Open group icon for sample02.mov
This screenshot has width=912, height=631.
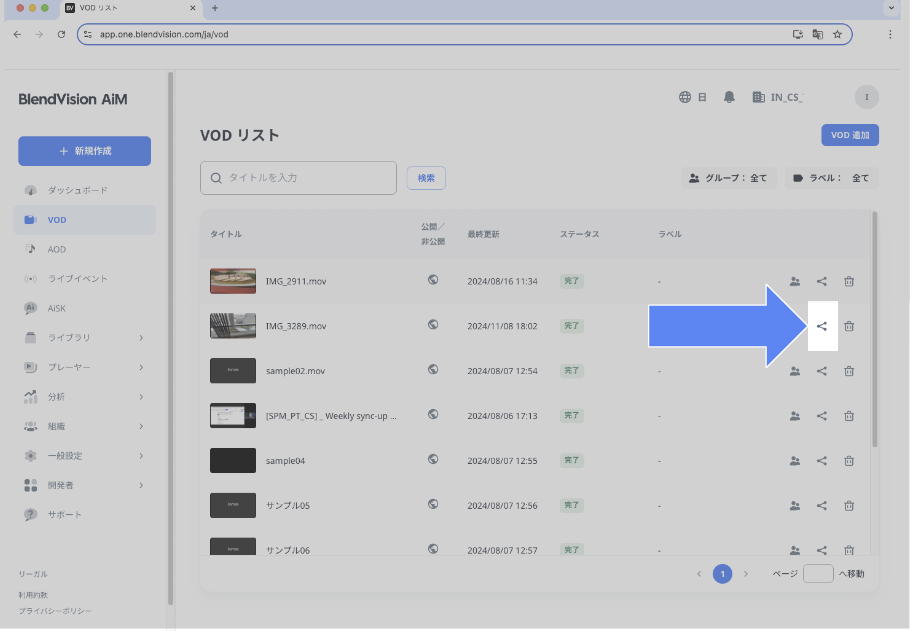pyautogui.click(x=795, y=371)
